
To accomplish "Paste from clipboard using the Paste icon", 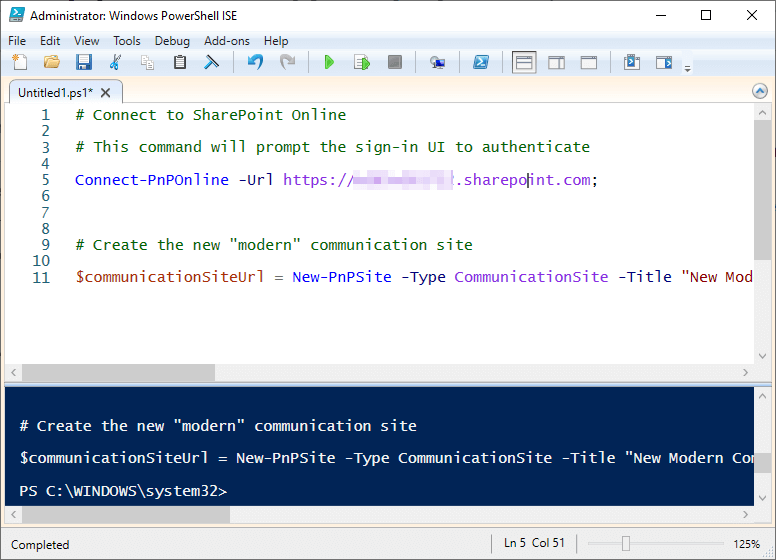I will pyautogui.click(x=180, y=62).
